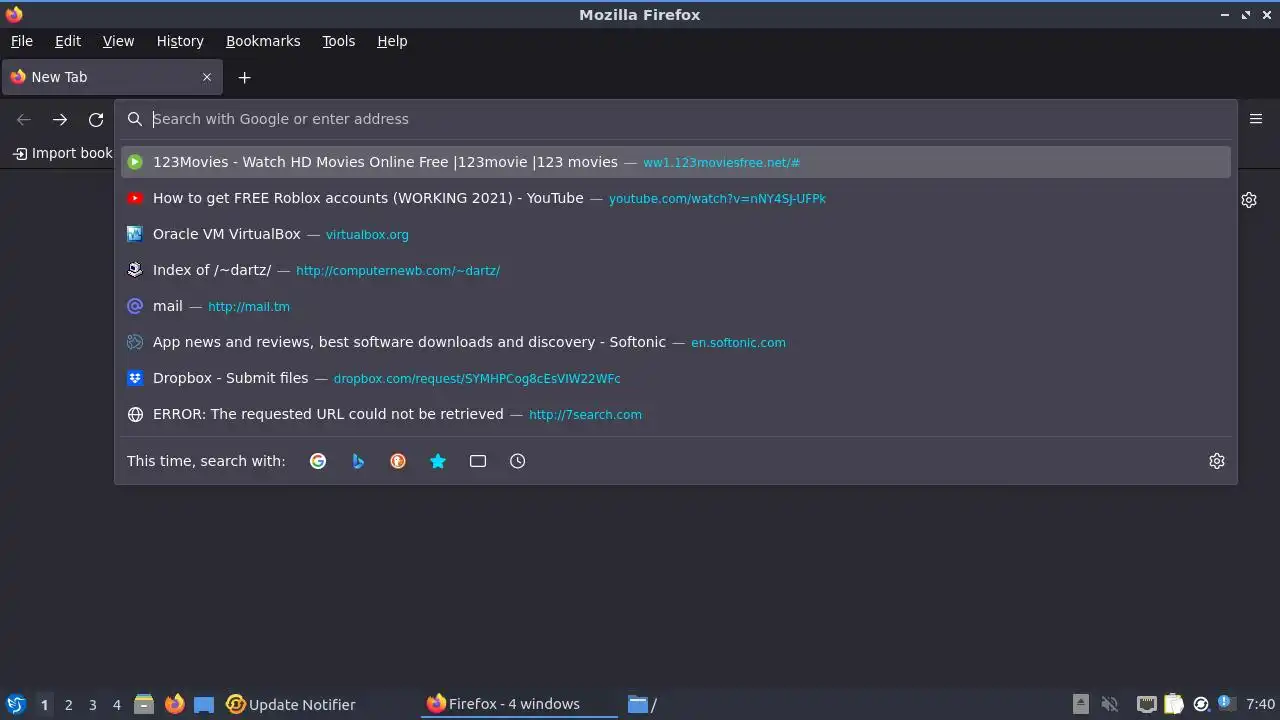Click the forward navigation arrow
1280x720 pixels.
60,119
